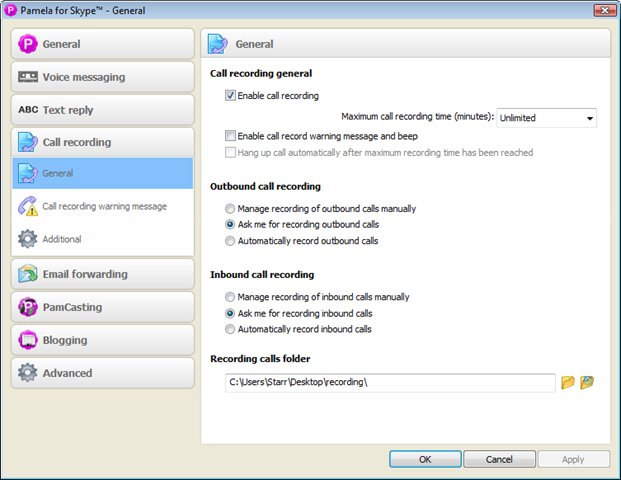
Task: Open recording folder with second folder icon
Action: [587, 382]
